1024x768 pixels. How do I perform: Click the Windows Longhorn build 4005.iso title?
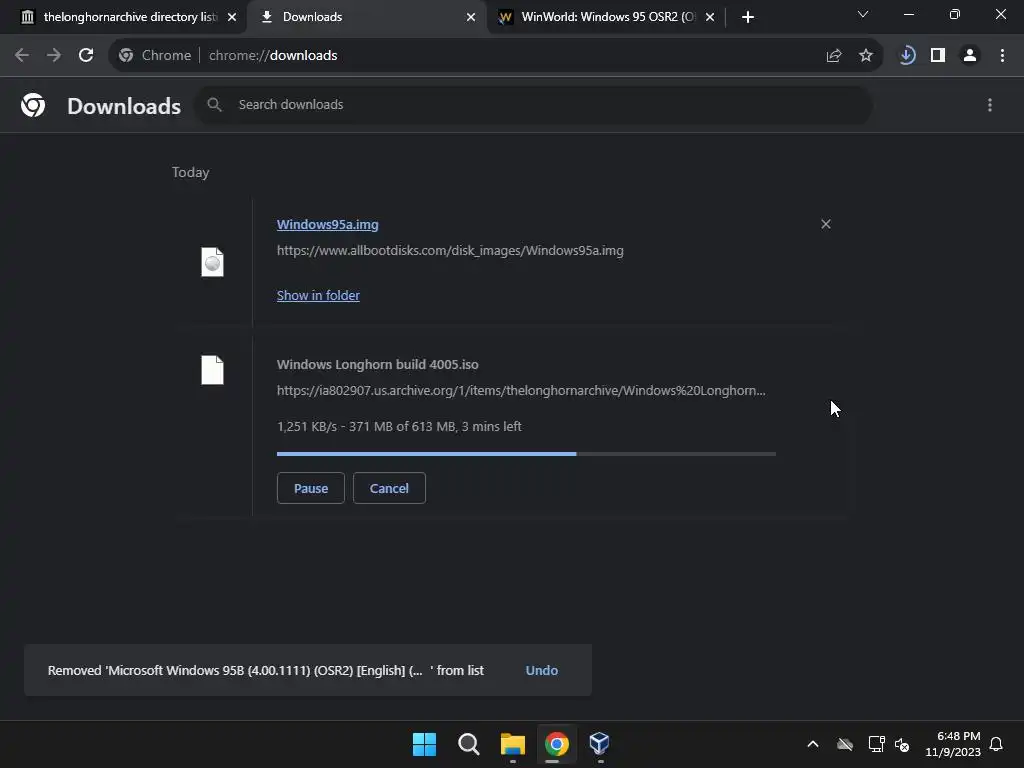tap(377, 364)
